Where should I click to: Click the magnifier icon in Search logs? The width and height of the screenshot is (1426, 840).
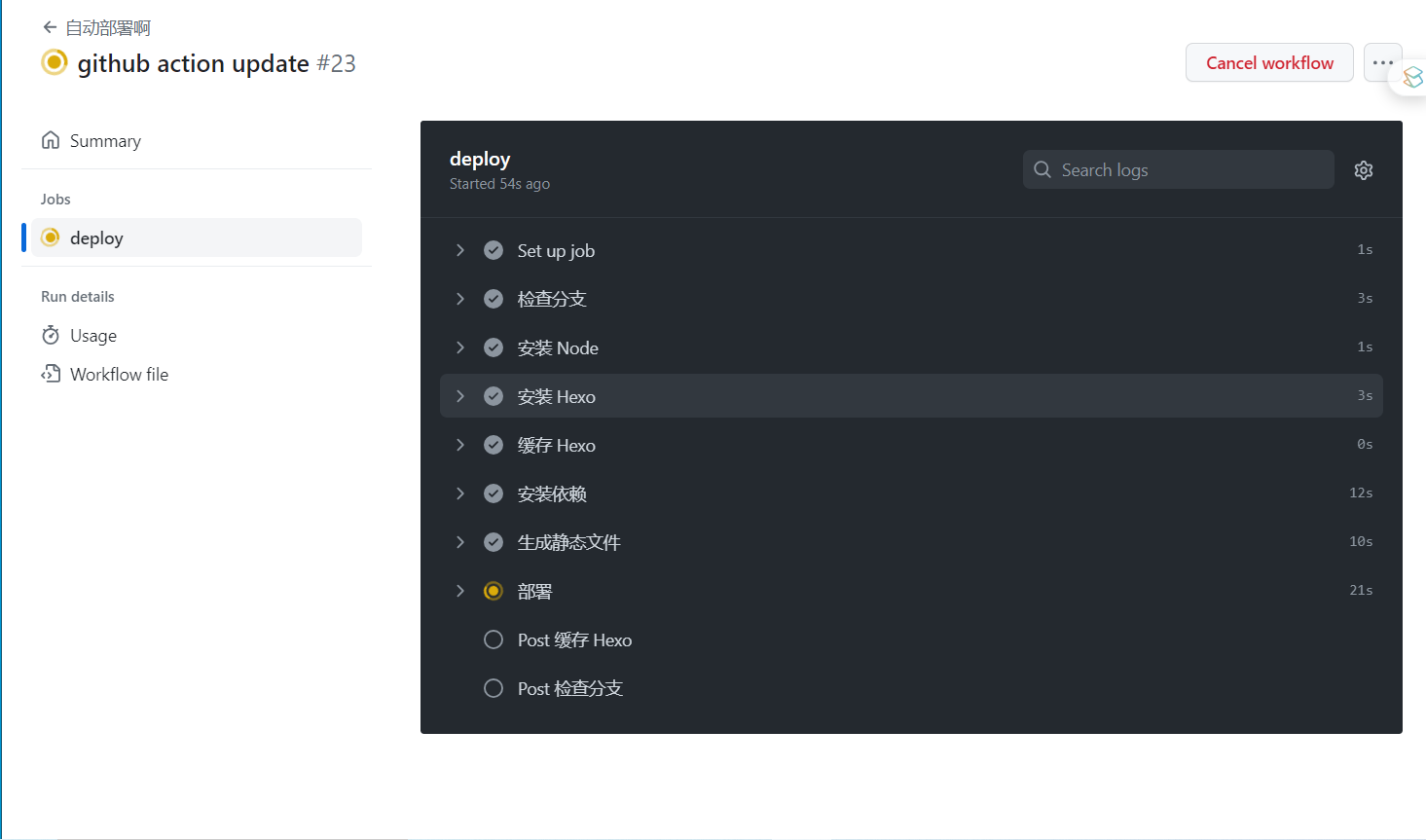pyautogui.click(x=1042, y=169)
